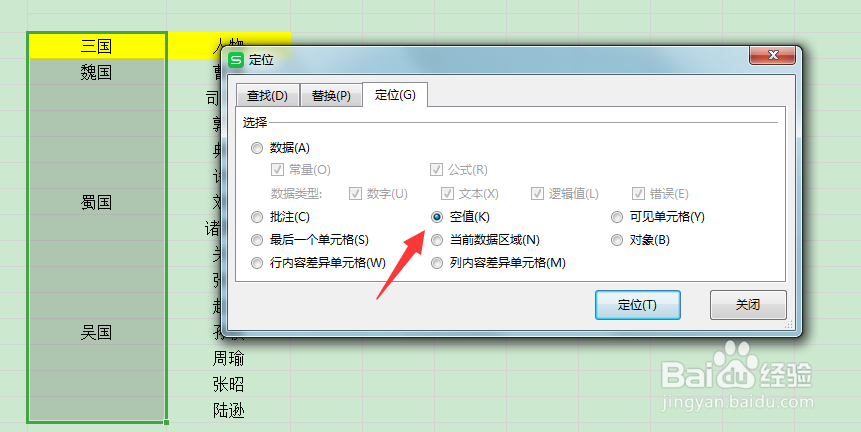Viewport: 861px width, 432px height.
Task: Click the 关闭 button
Action: coord(748,305)
